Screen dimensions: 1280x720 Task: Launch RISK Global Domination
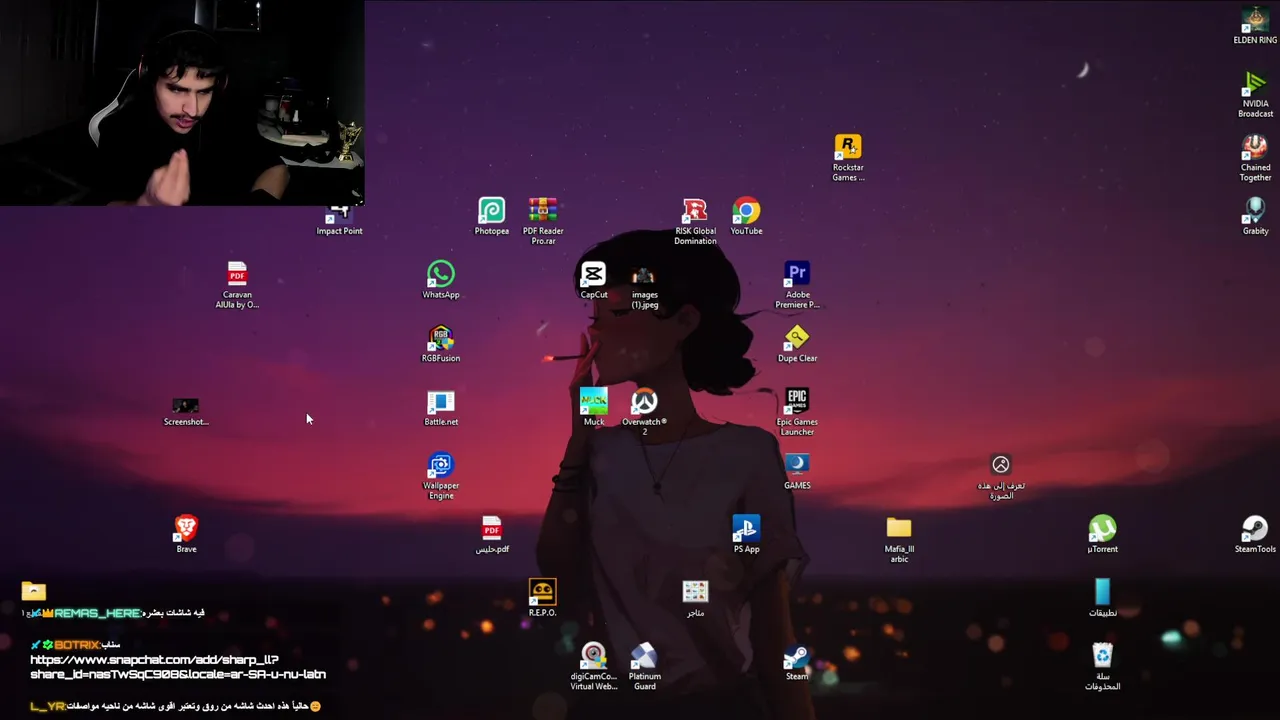(695, 221)
